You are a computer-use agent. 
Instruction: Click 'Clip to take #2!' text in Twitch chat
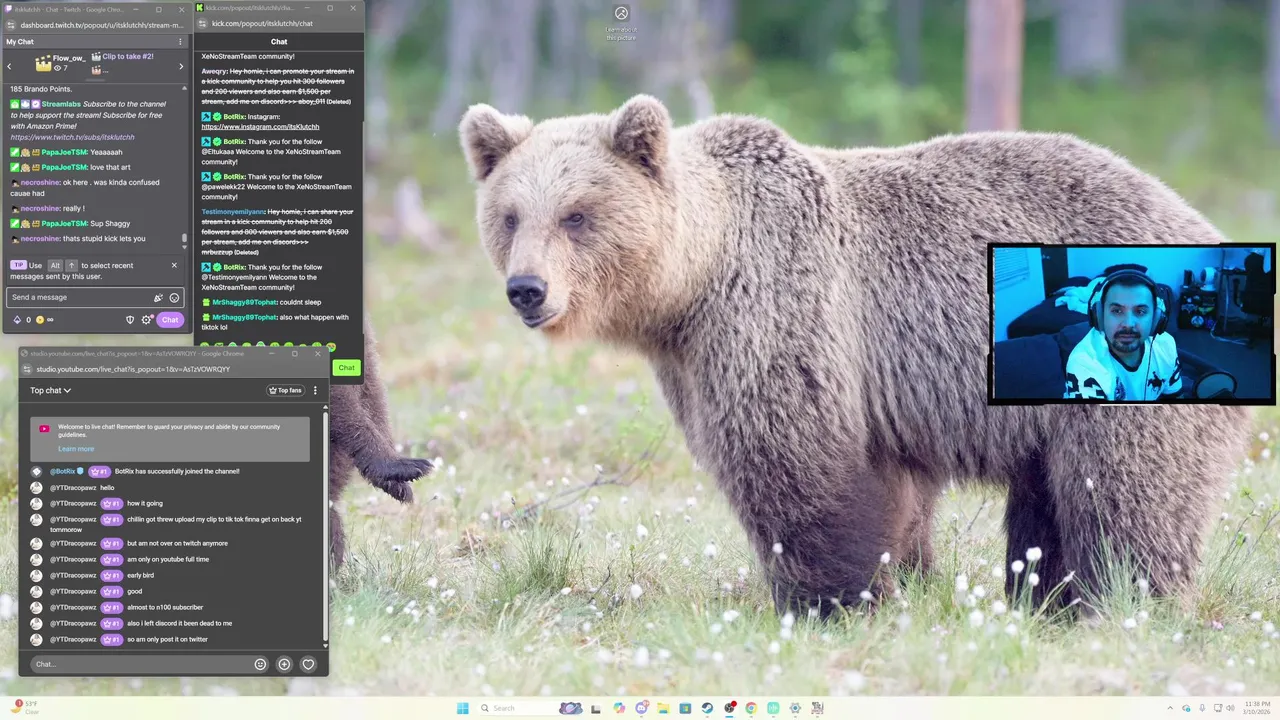point(128,57)
